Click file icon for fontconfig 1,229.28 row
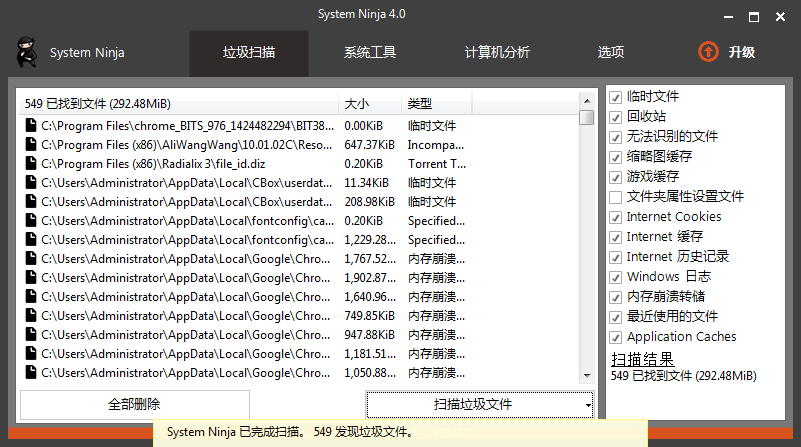 tap(31, 239)
